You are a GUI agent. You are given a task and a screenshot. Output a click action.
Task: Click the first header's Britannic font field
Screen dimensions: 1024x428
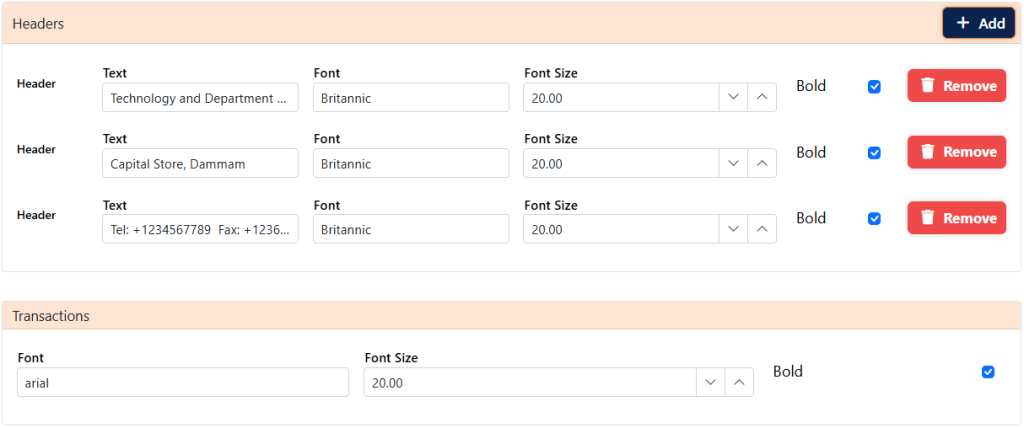[411, 98]
